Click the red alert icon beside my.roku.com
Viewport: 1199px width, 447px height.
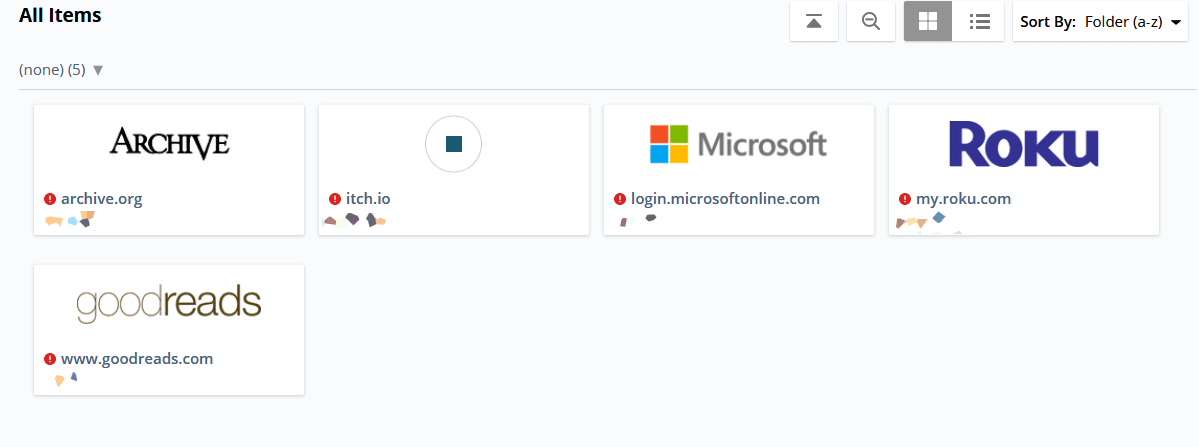pos(905,199)
